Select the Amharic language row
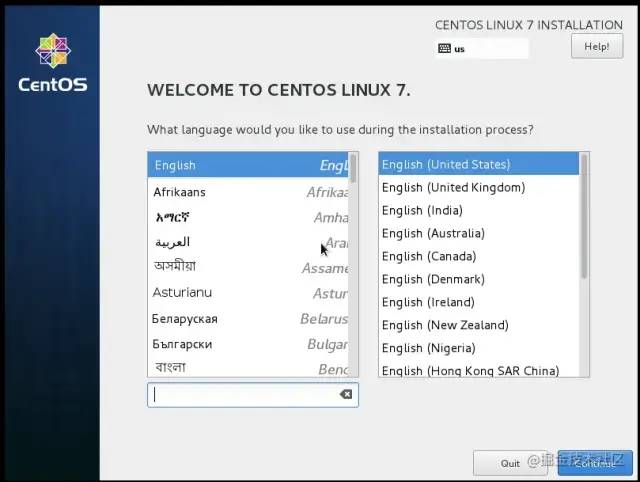This screenshot has height=482, width=640. (x=248, y=217)
